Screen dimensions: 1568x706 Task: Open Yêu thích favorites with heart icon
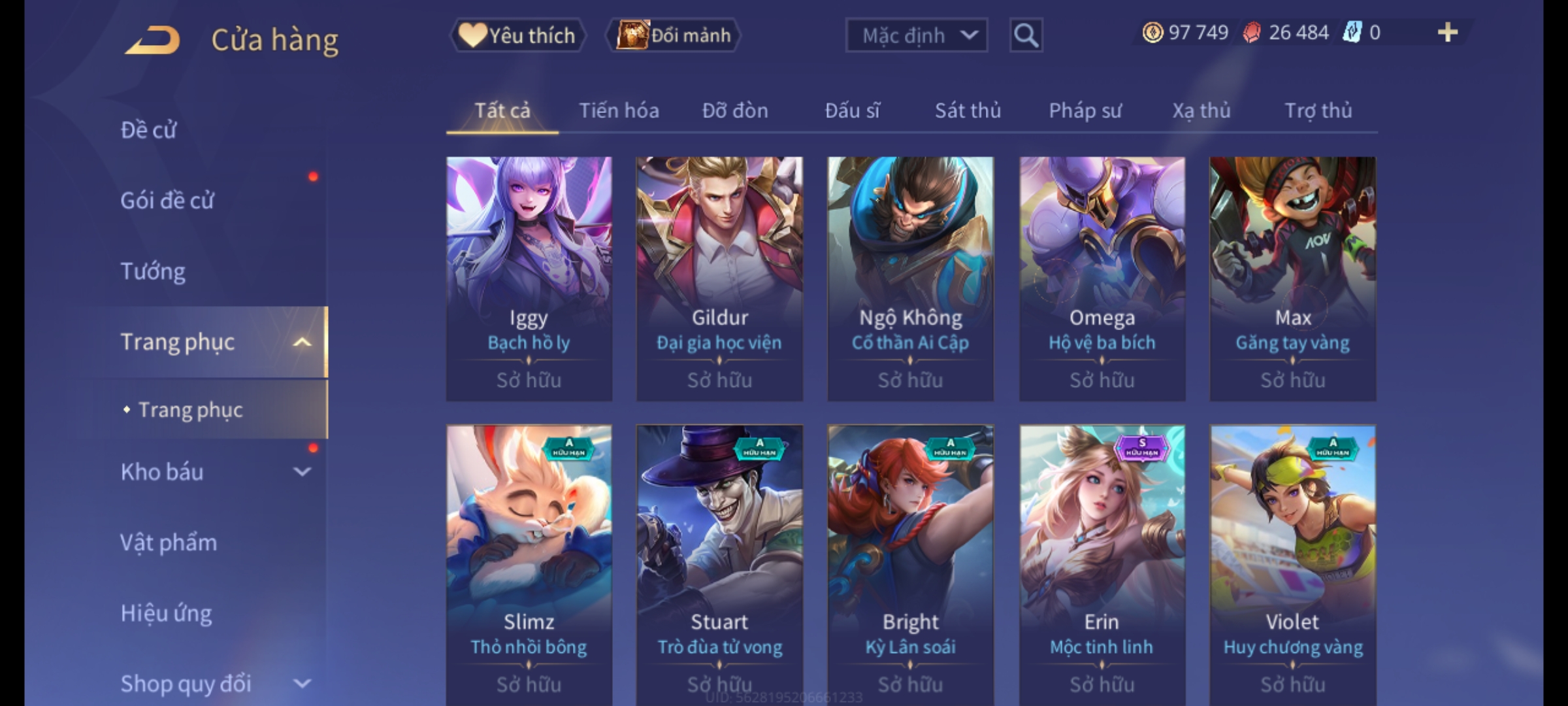[x=517, y=35]
